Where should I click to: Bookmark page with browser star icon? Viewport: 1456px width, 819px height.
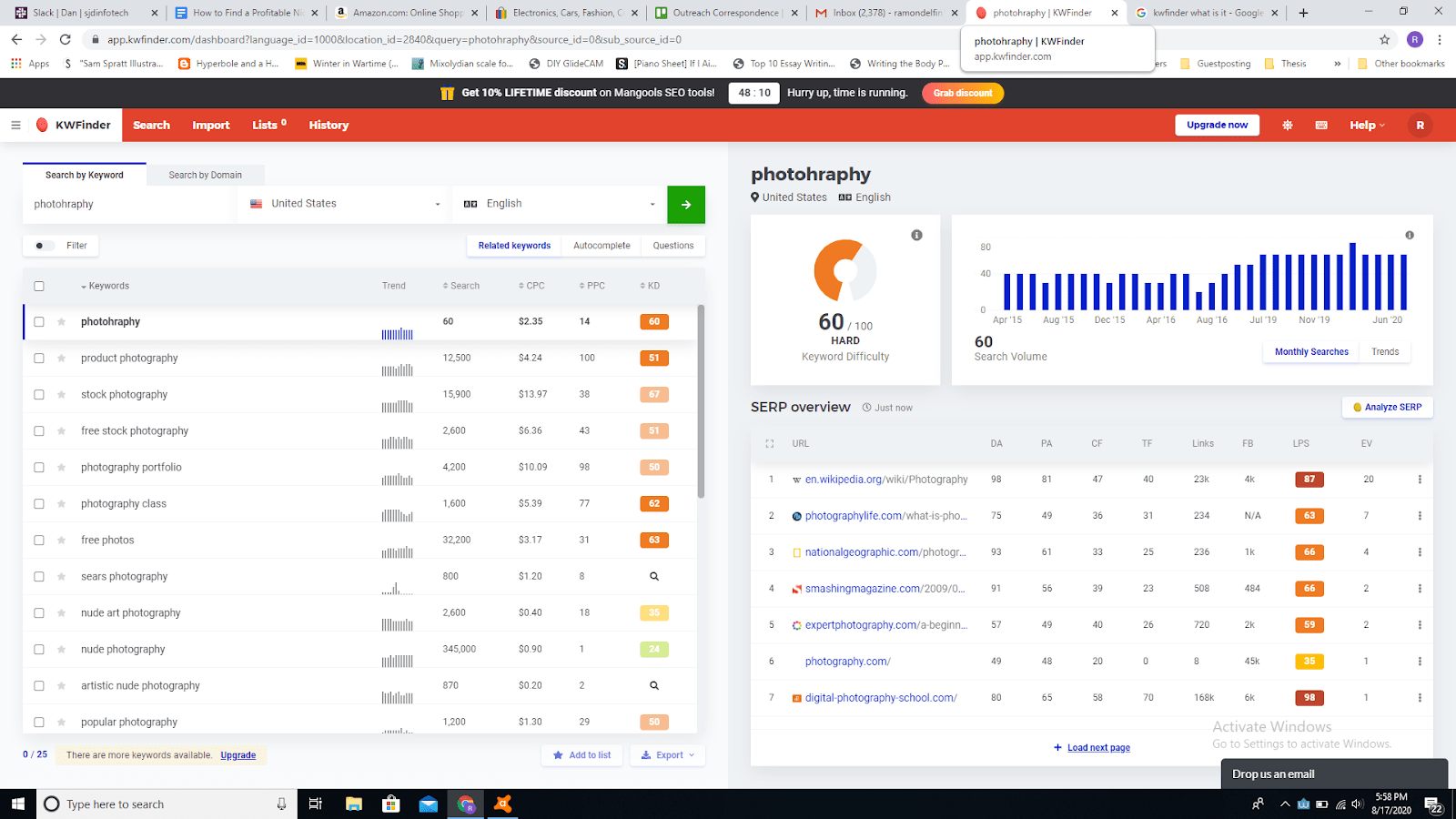pyautogui.click(x=1384, y=39)
